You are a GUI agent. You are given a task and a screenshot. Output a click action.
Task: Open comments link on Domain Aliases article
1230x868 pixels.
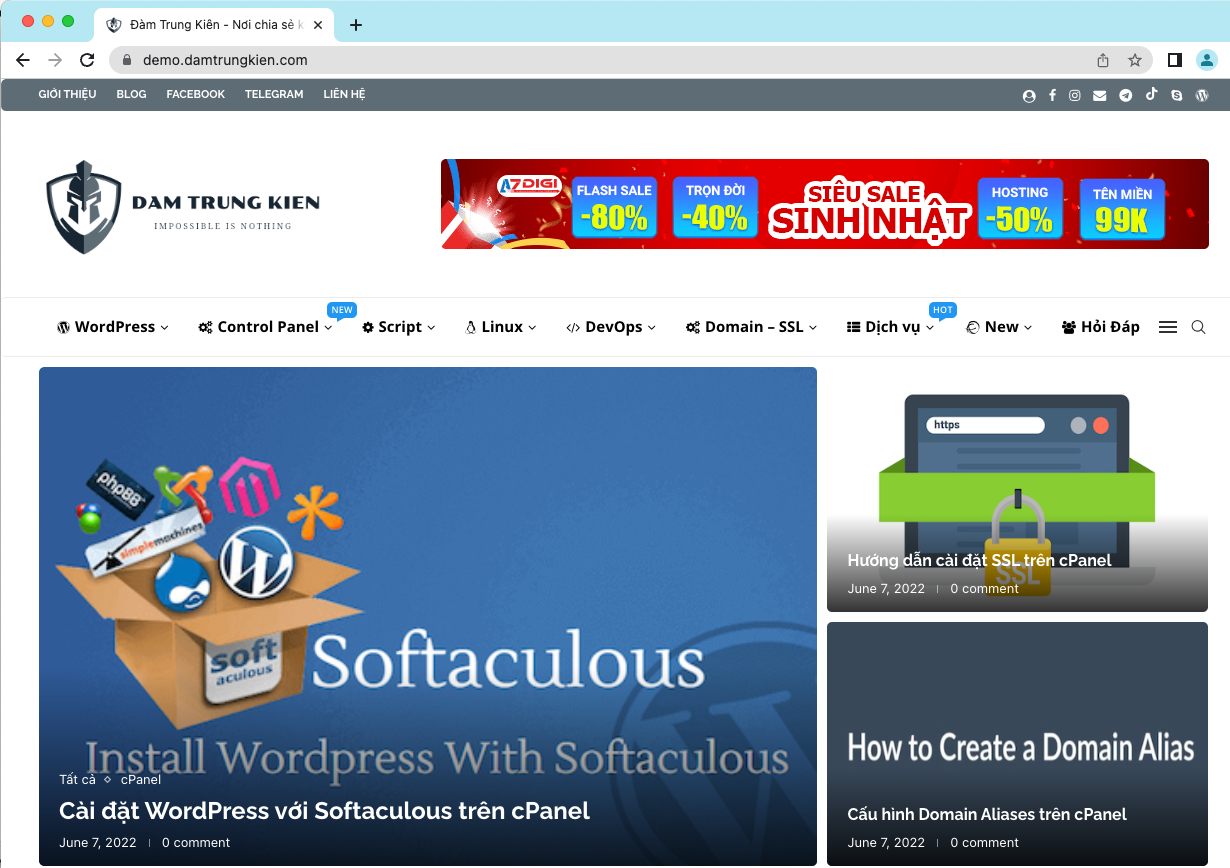[984, 843]
